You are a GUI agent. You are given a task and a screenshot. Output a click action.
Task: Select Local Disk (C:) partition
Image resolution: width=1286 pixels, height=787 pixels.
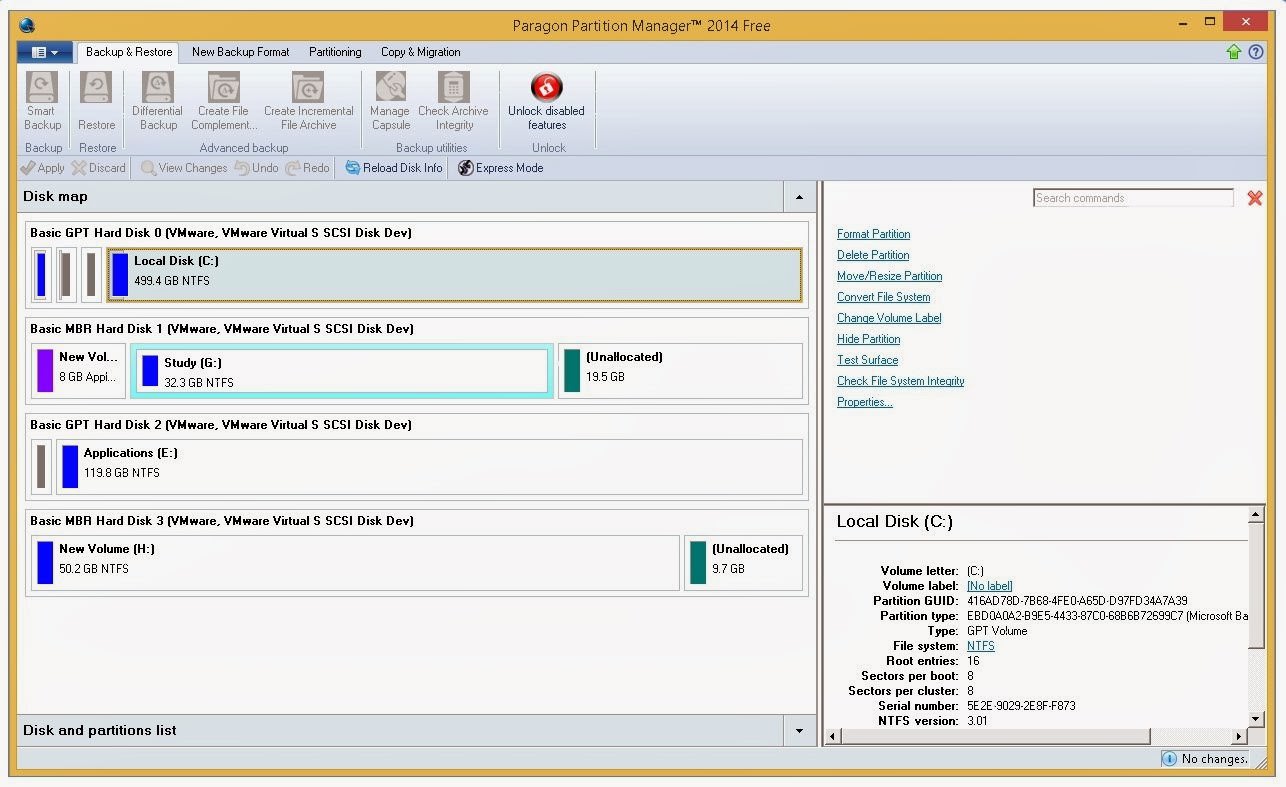(455, 275)
